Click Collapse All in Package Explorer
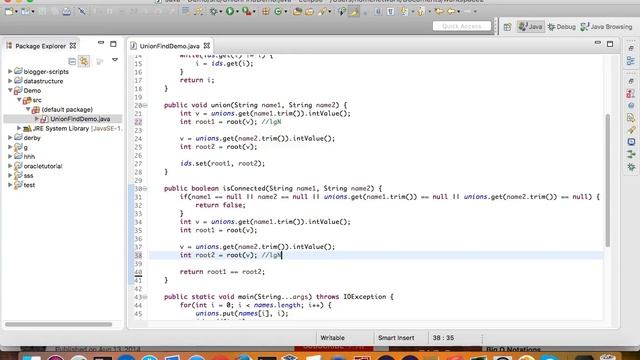The image size is (640, 360). tap(72, 61)
